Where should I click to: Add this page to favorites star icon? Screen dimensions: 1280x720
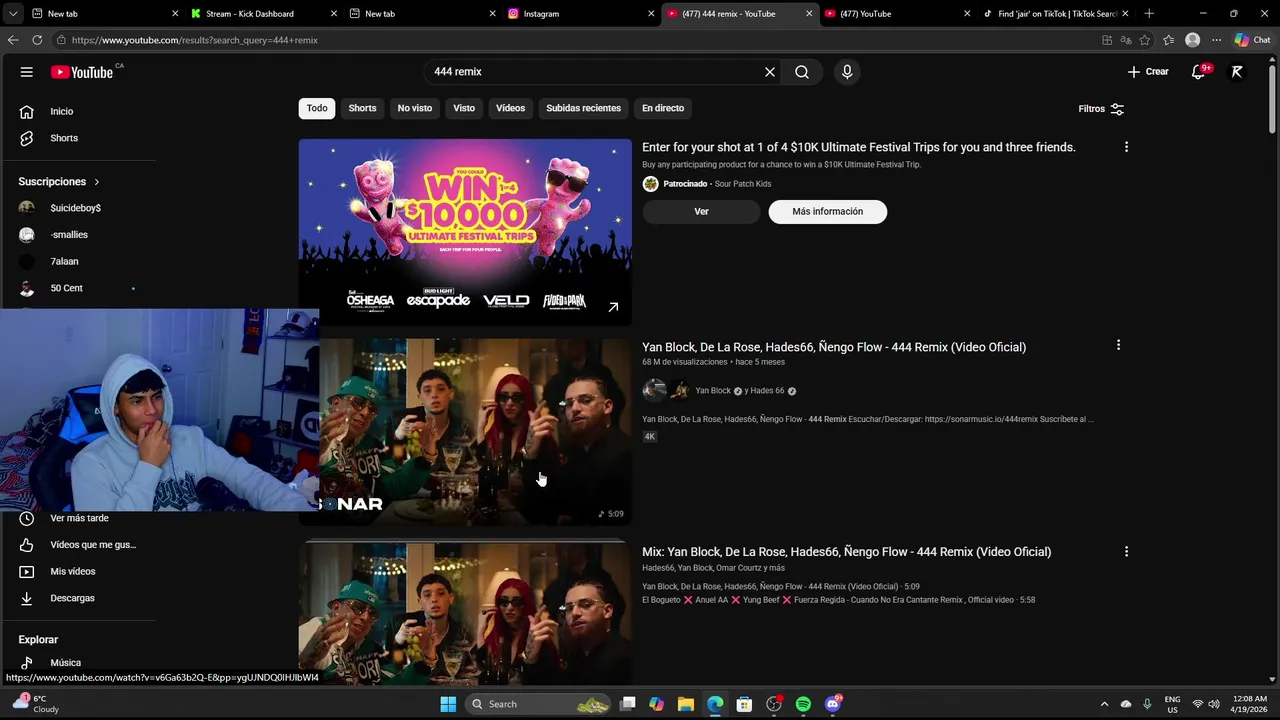coord(1144,40)
